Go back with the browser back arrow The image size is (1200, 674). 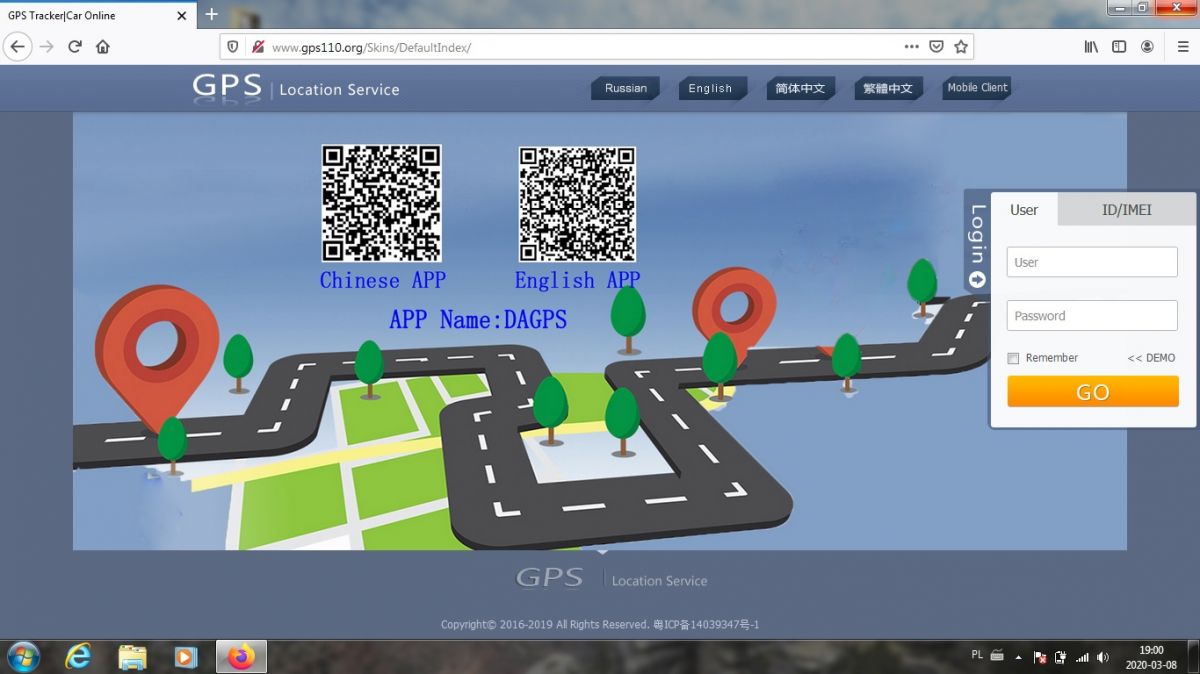point(18,47)
